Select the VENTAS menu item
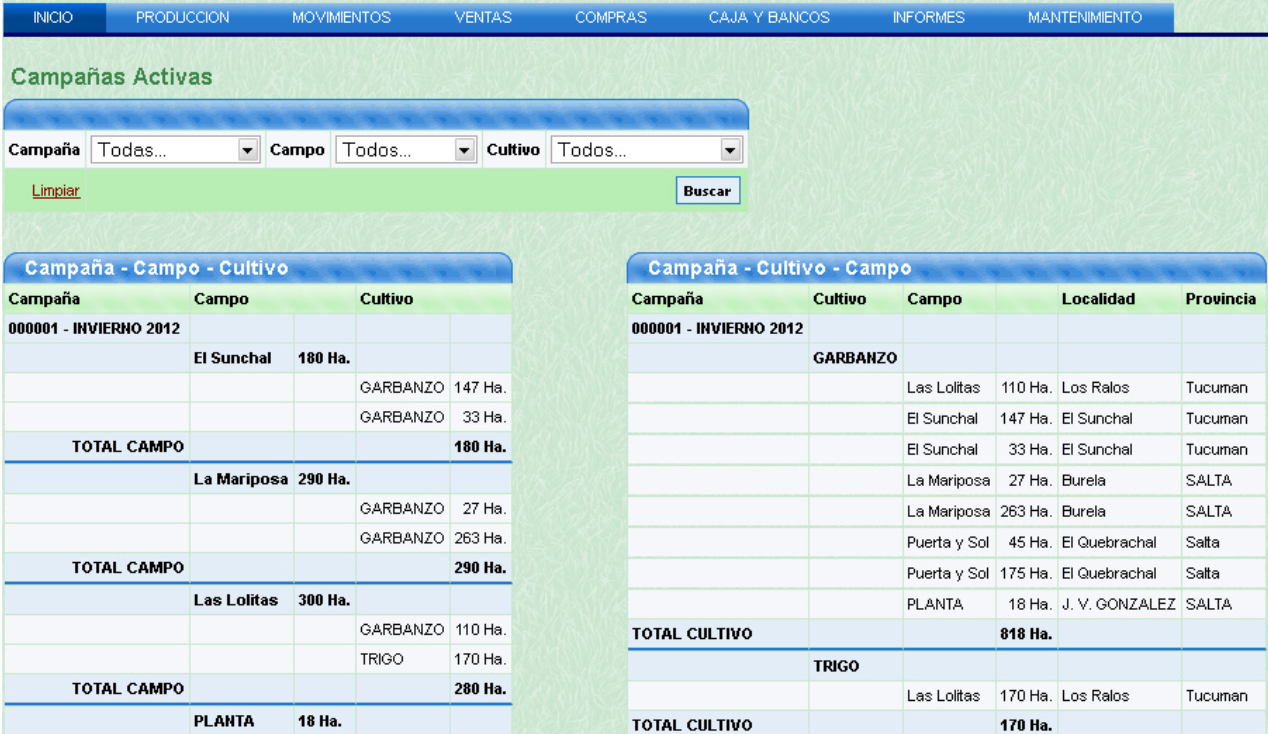Screen dimensions: 1268x734 [x=483, y=18]
